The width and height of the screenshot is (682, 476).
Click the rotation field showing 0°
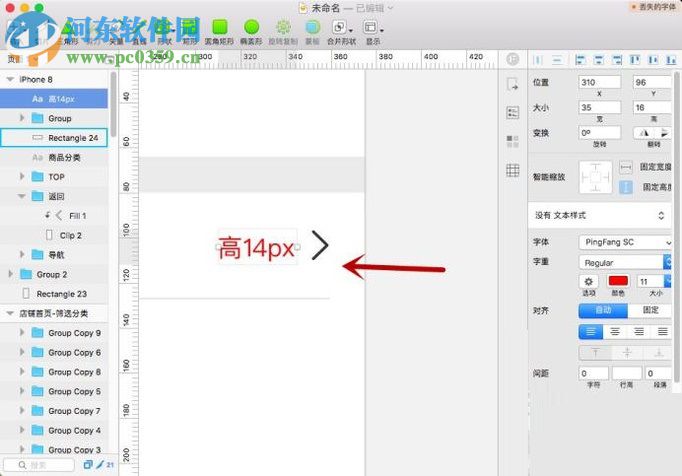pos(599,133)
